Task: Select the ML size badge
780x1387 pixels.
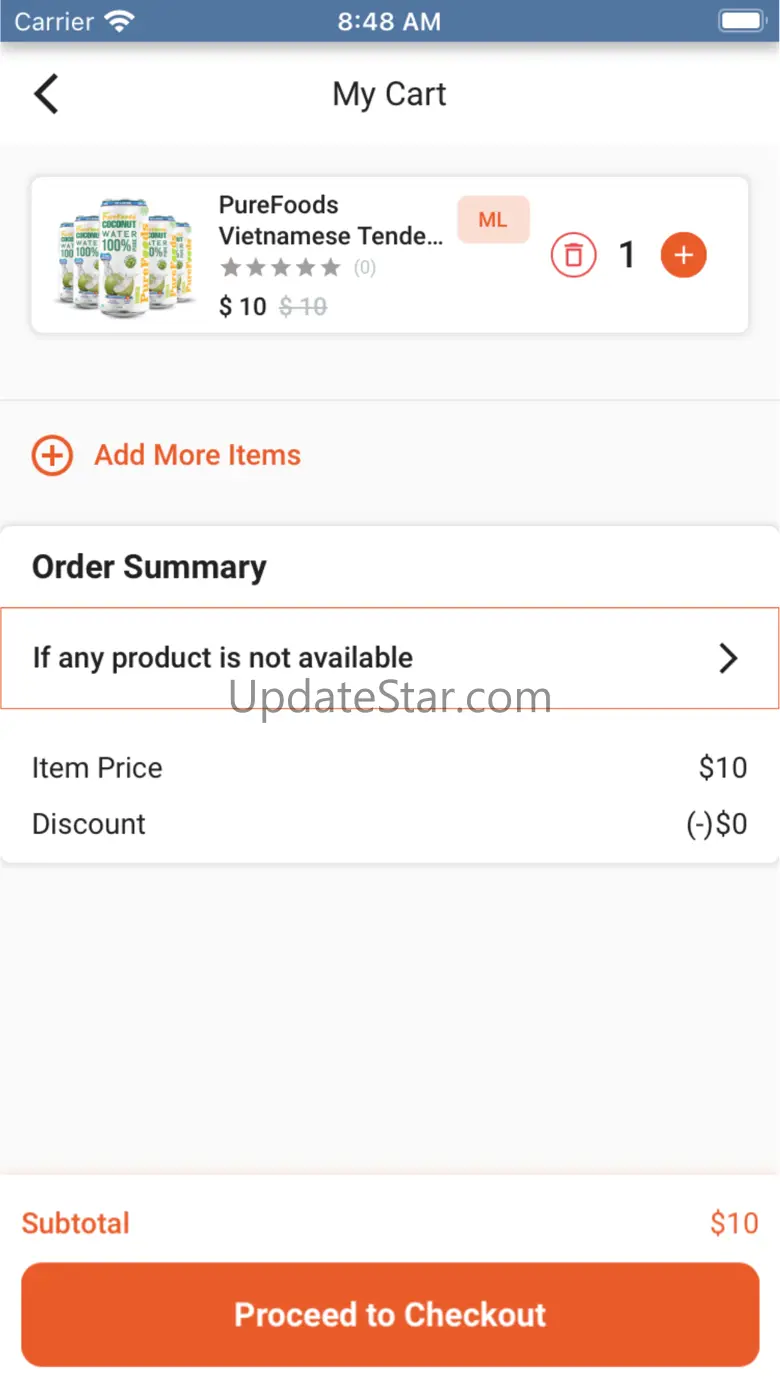Action: [x=493, y=220]
